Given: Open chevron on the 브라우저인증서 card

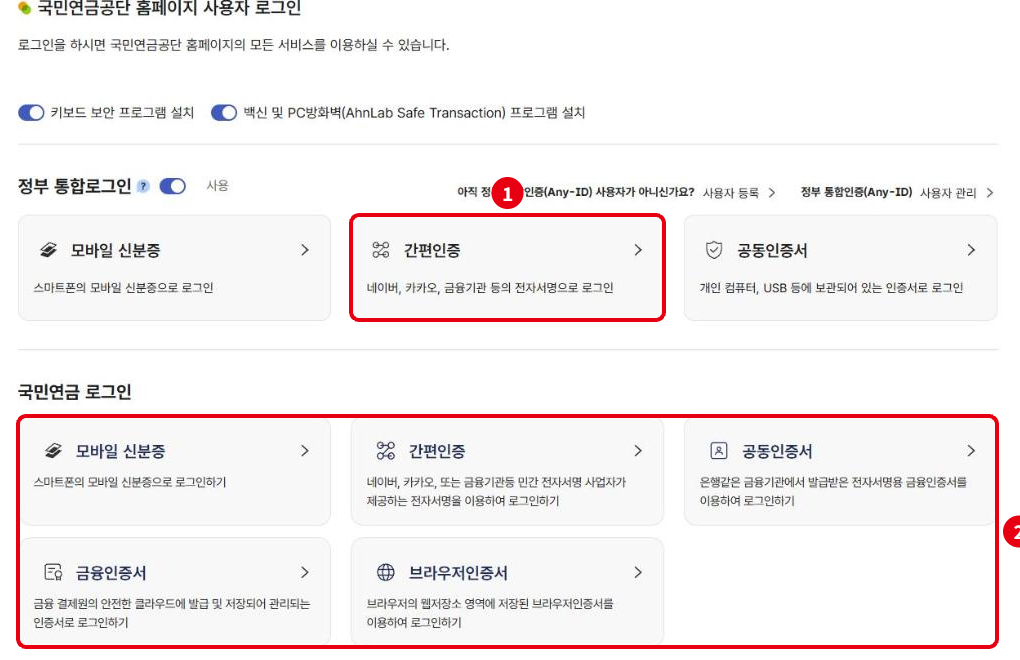Looking at the screenshot, I should pyautogui.click(x=638, y=572).
